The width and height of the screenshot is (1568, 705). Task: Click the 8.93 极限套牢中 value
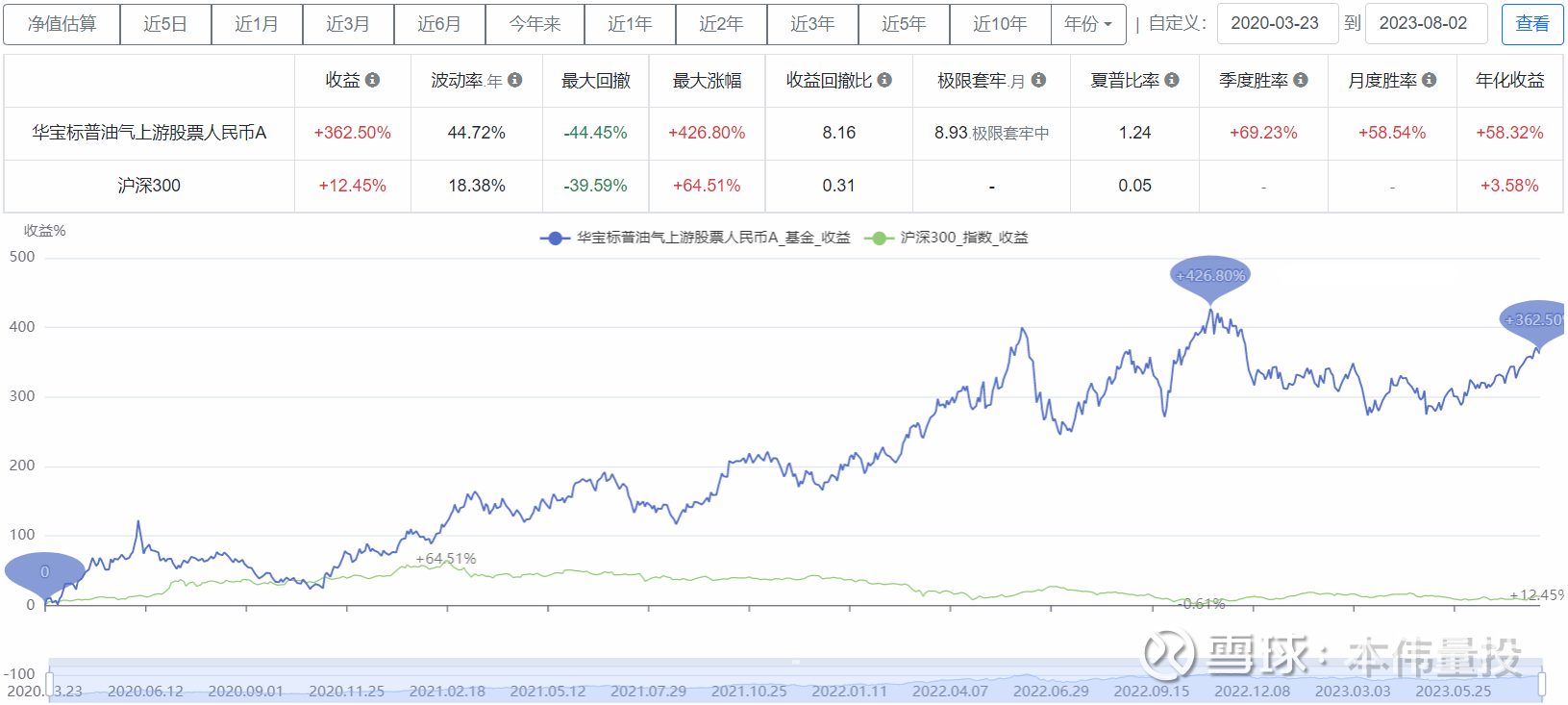coord(992,133)
